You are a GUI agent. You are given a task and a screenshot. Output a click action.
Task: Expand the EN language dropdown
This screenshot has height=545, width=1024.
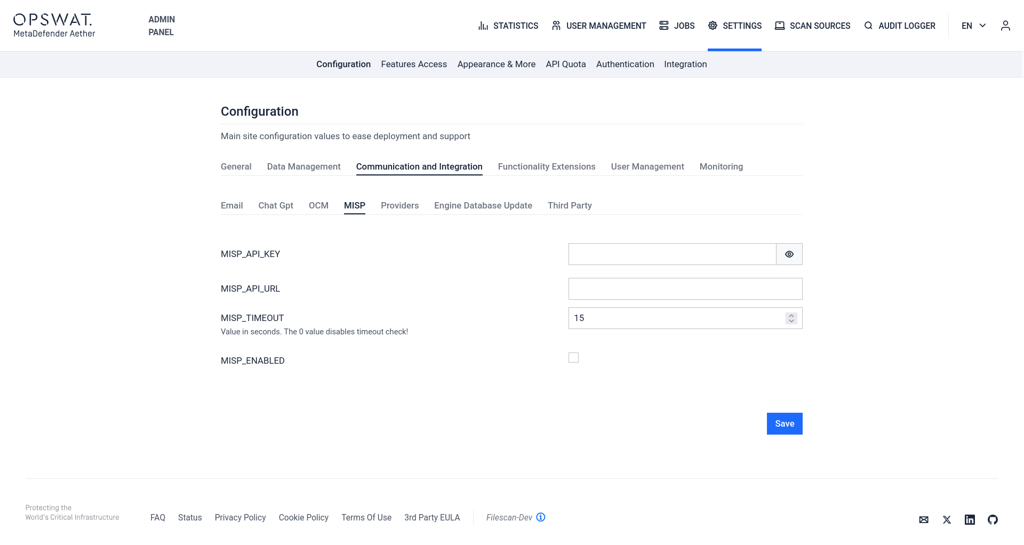[973, 26]
